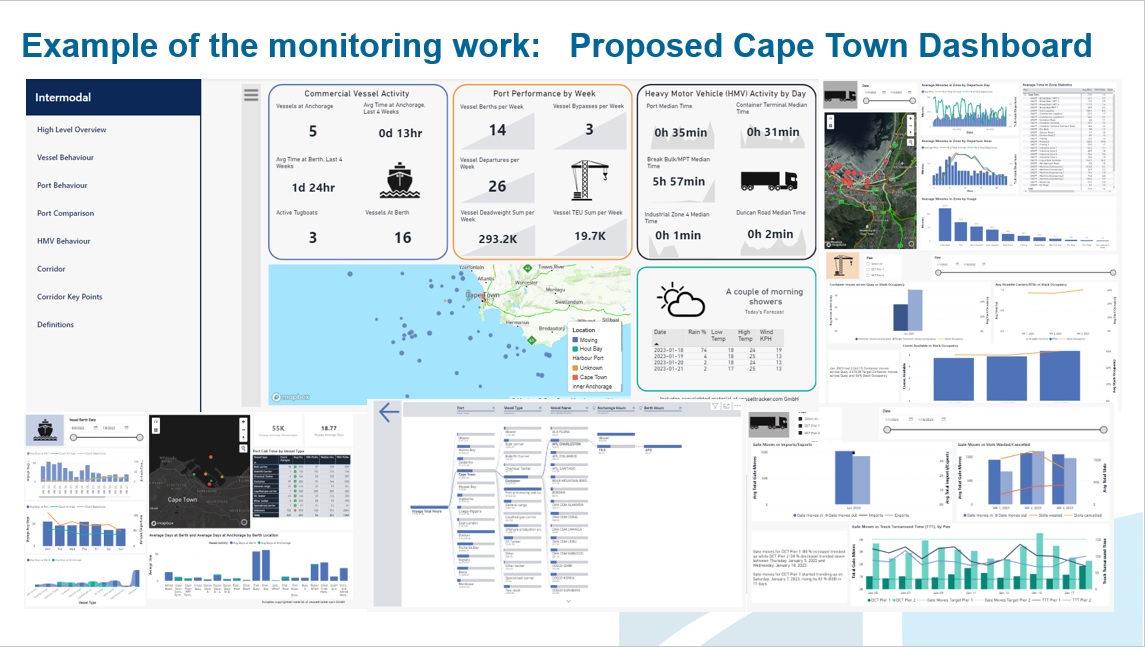Screen dimensions: 1145x647
Task: Open the Anchorage Hours dropdown
Action: click(x=632, y=407)
